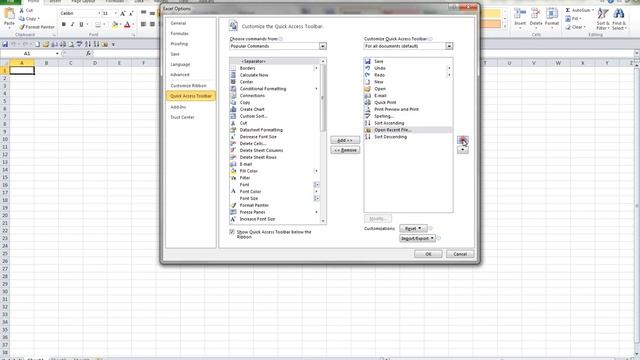Click cell A1 in the worksheet
The image size is (640, 360).
tap(22, 71)
